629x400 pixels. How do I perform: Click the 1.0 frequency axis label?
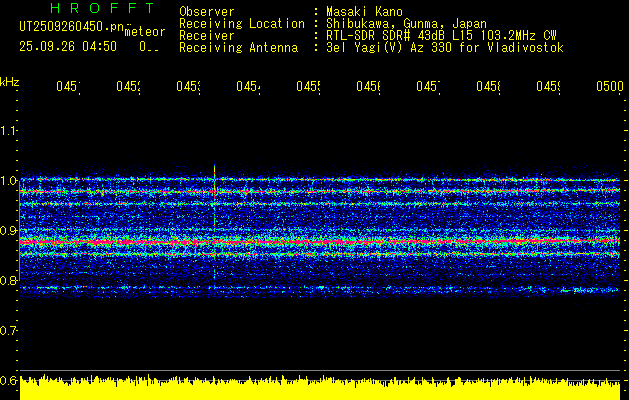tap(8, 180)
